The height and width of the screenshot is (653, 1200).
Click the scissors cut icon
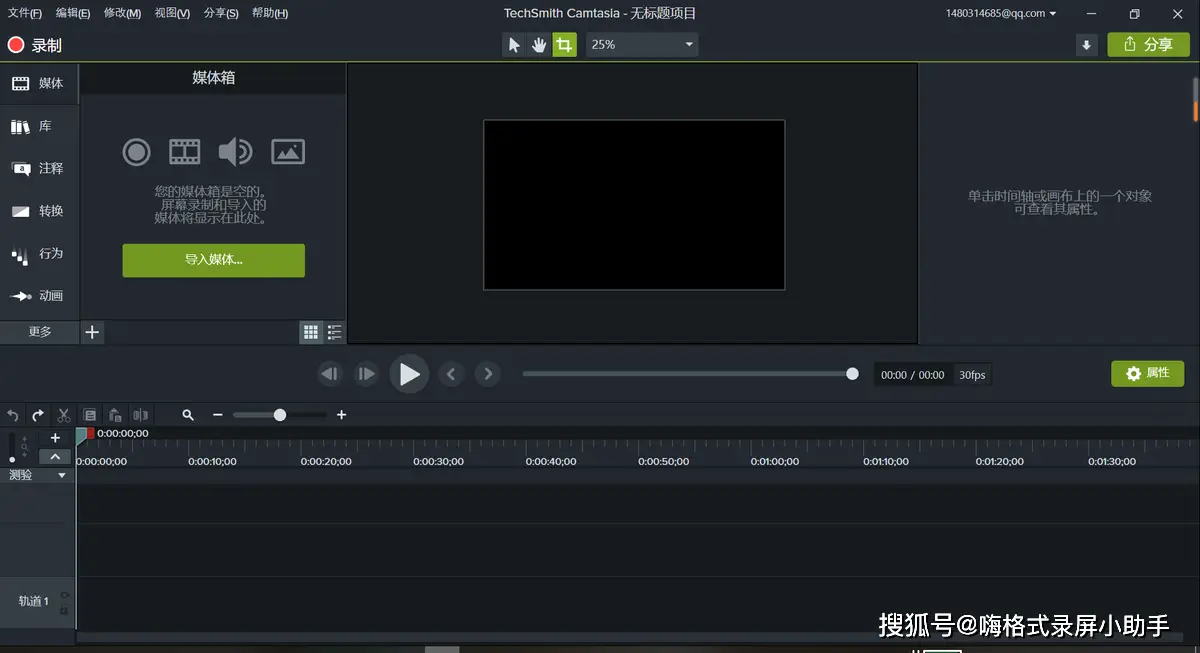tap(64, 415)
